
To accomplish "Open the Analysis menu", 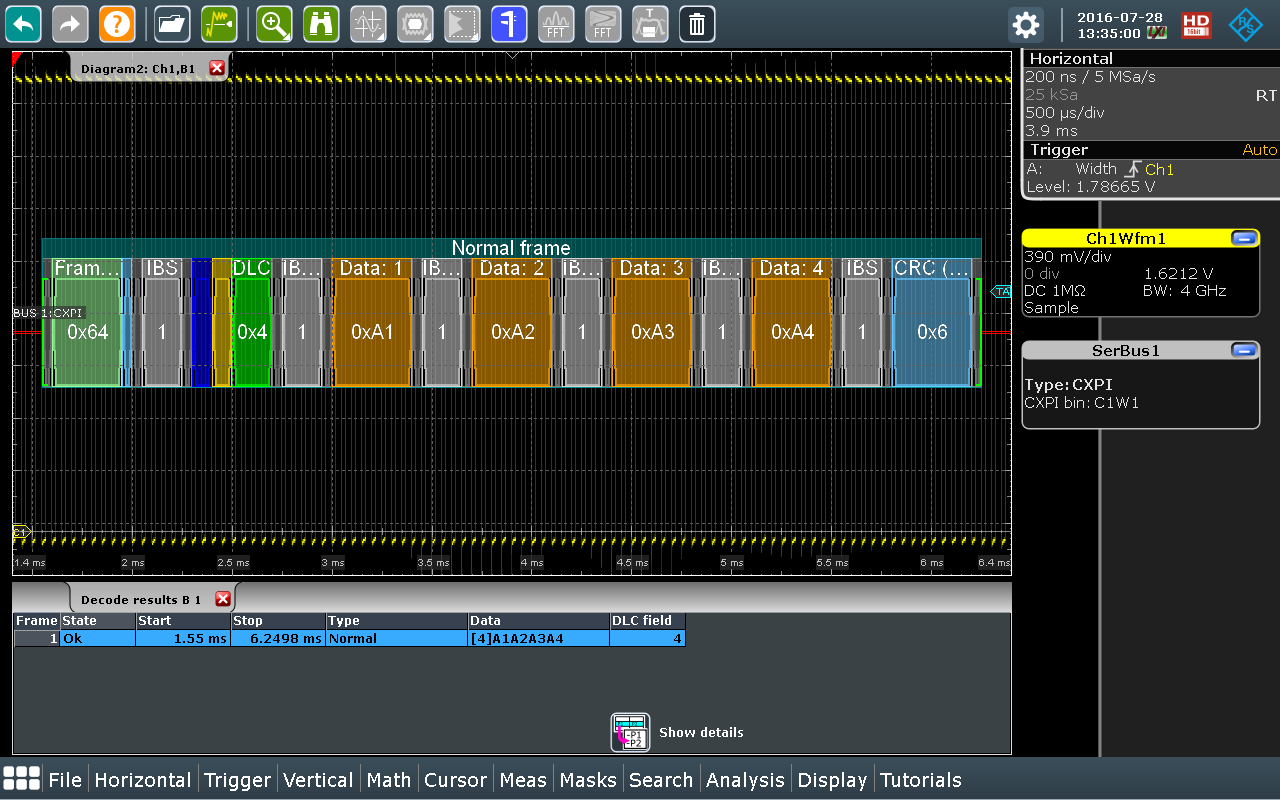I will [x=745, y=780].
